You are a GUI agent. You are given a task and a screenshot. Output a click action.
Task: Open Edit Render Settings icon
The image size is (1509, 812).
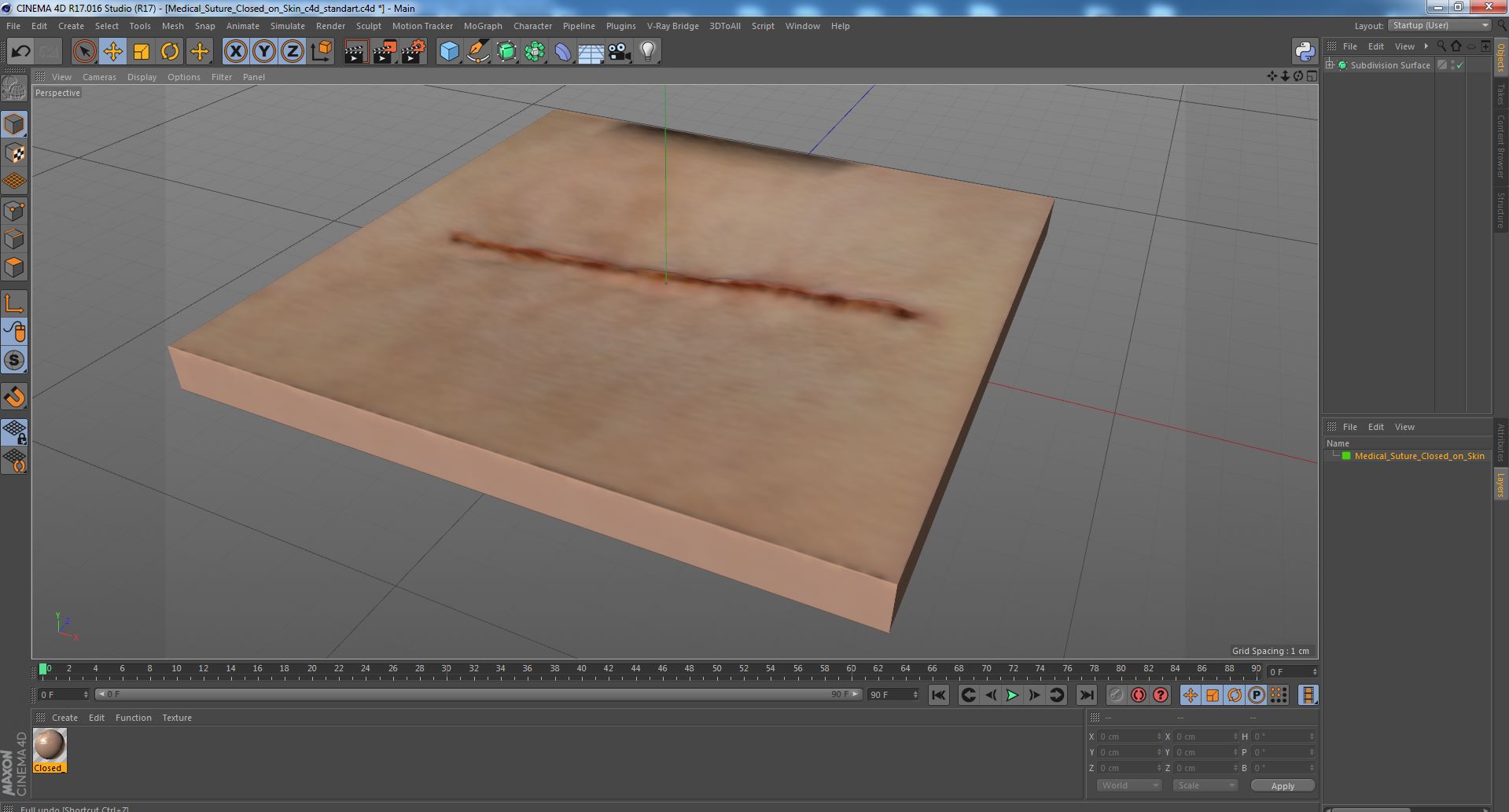tap(414, 52)
